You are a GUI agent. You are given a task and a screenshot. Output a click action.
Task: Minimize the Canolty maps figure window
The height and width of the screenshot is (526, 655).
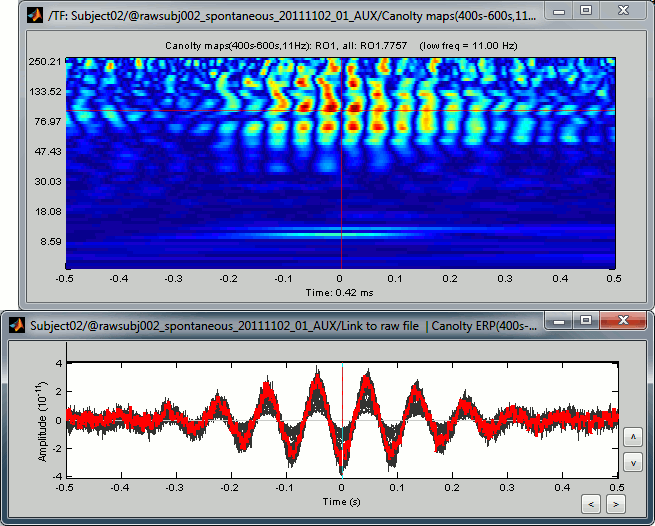(558, 11)
